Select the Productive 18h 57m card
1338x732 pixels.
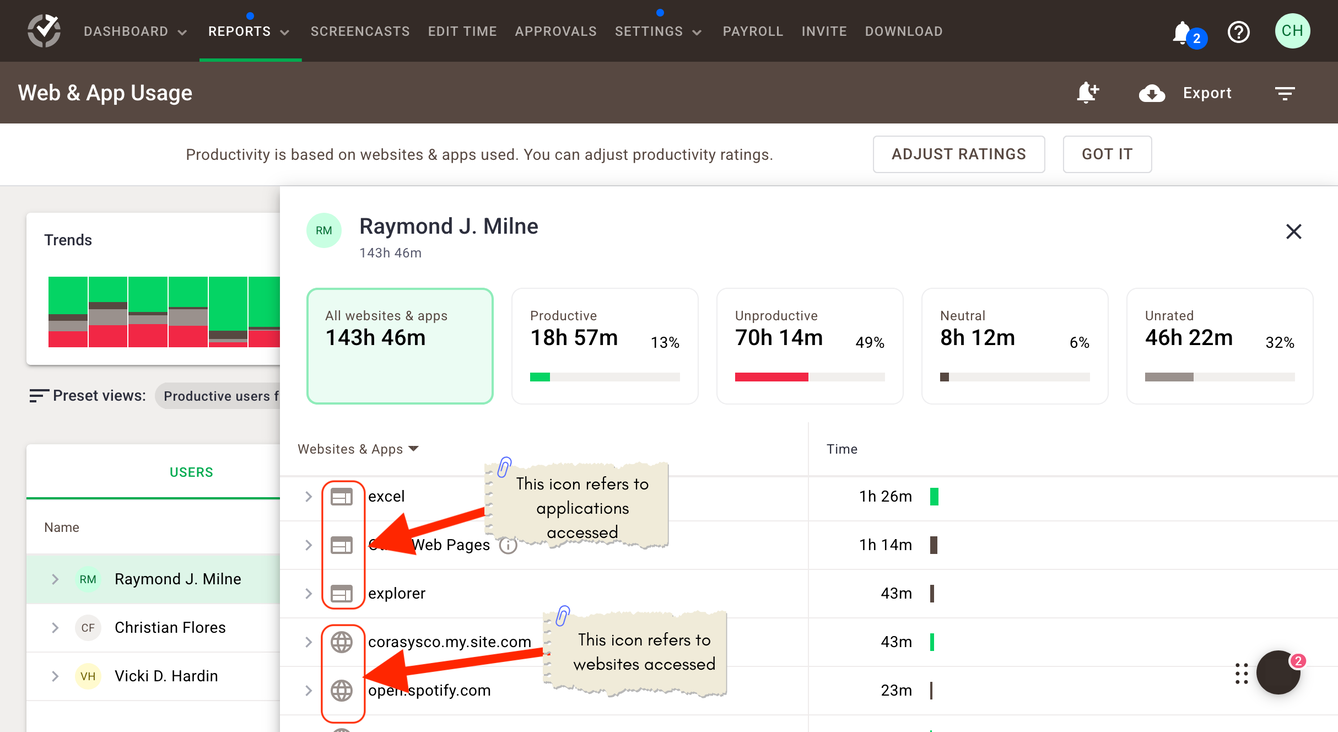pos(605,346)
